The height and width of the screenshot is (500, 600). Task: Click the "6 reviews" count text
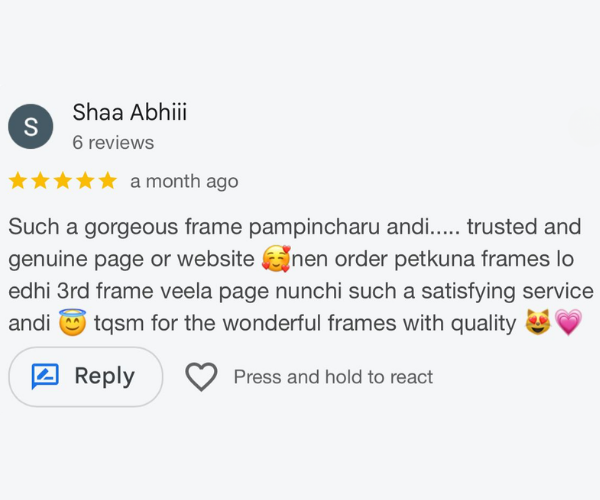pyautogui.click(x=113, y=143)
